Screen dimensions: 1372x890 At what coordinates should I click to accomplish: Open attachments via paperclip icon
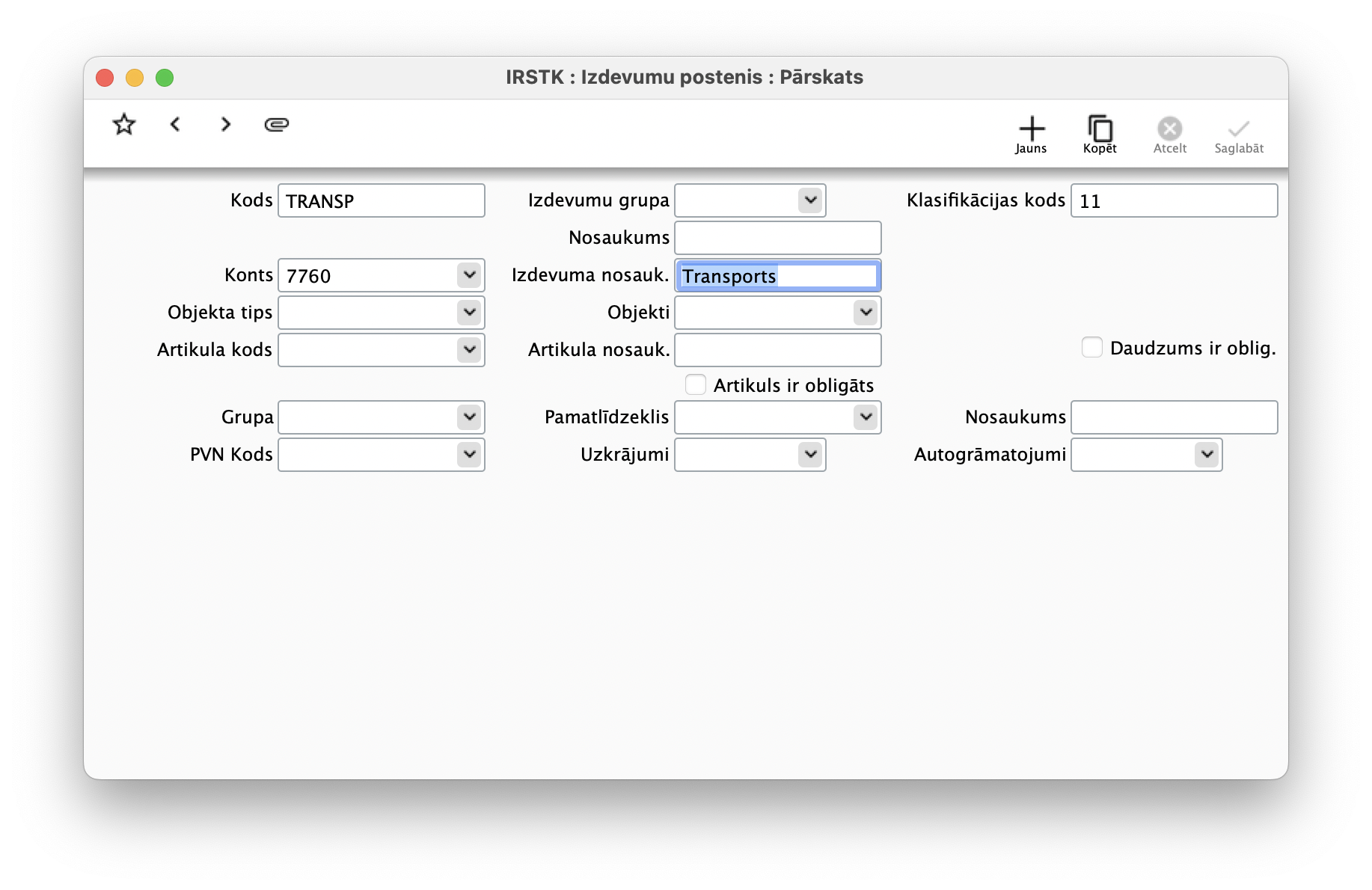click(277, 124)
